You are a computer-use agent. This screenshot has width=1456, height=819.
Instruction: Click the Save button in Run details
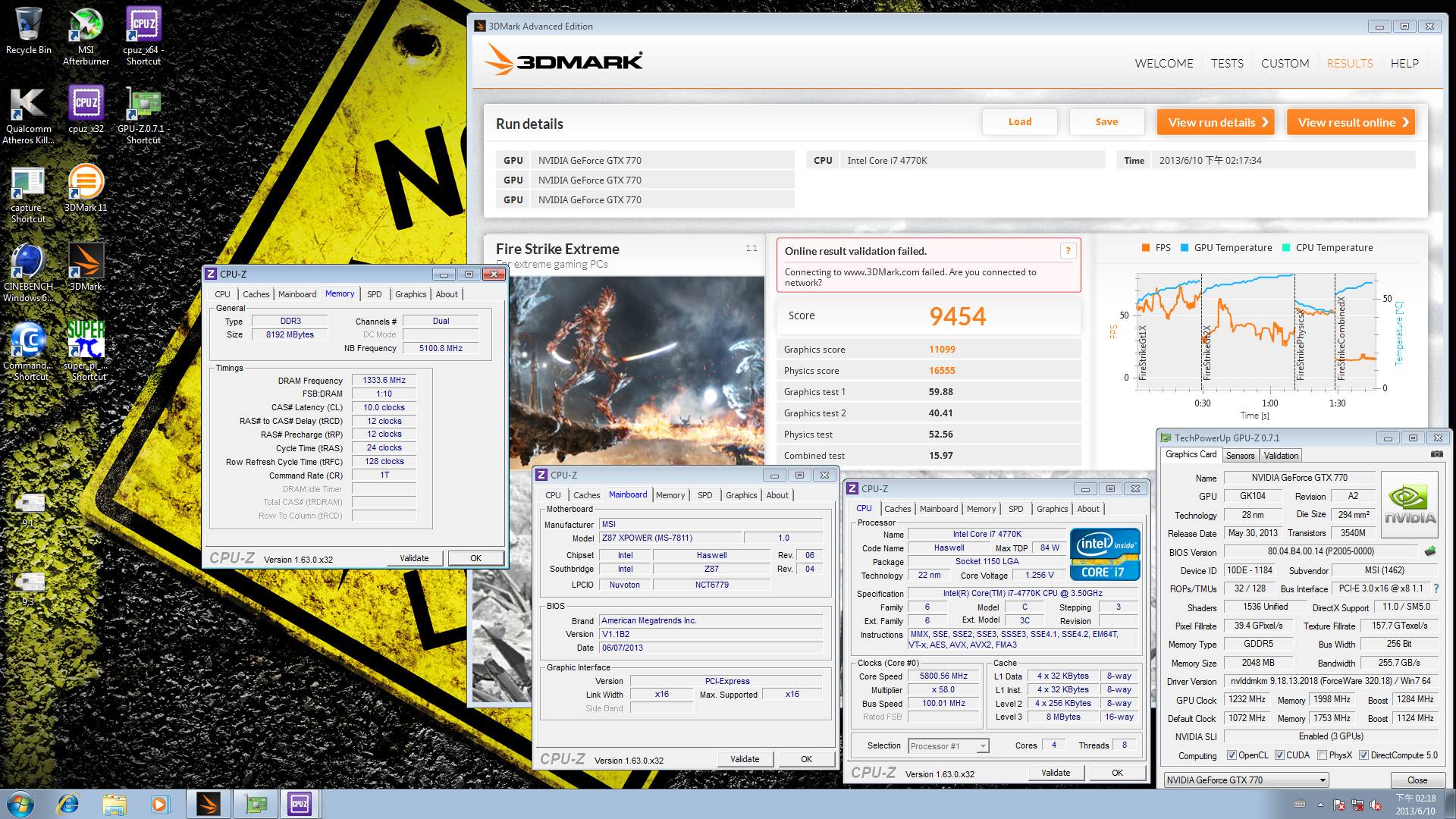click(1106, 122)
